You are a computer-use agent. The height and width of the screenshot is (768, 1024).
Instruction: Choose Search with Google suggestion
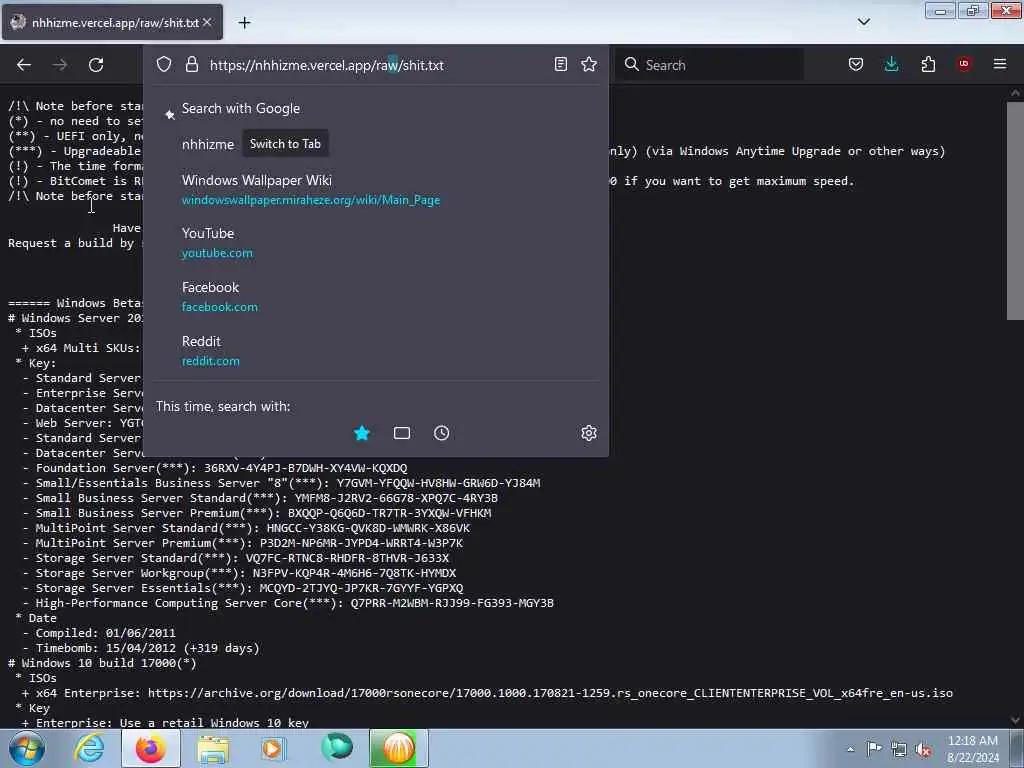coord(376,108)
